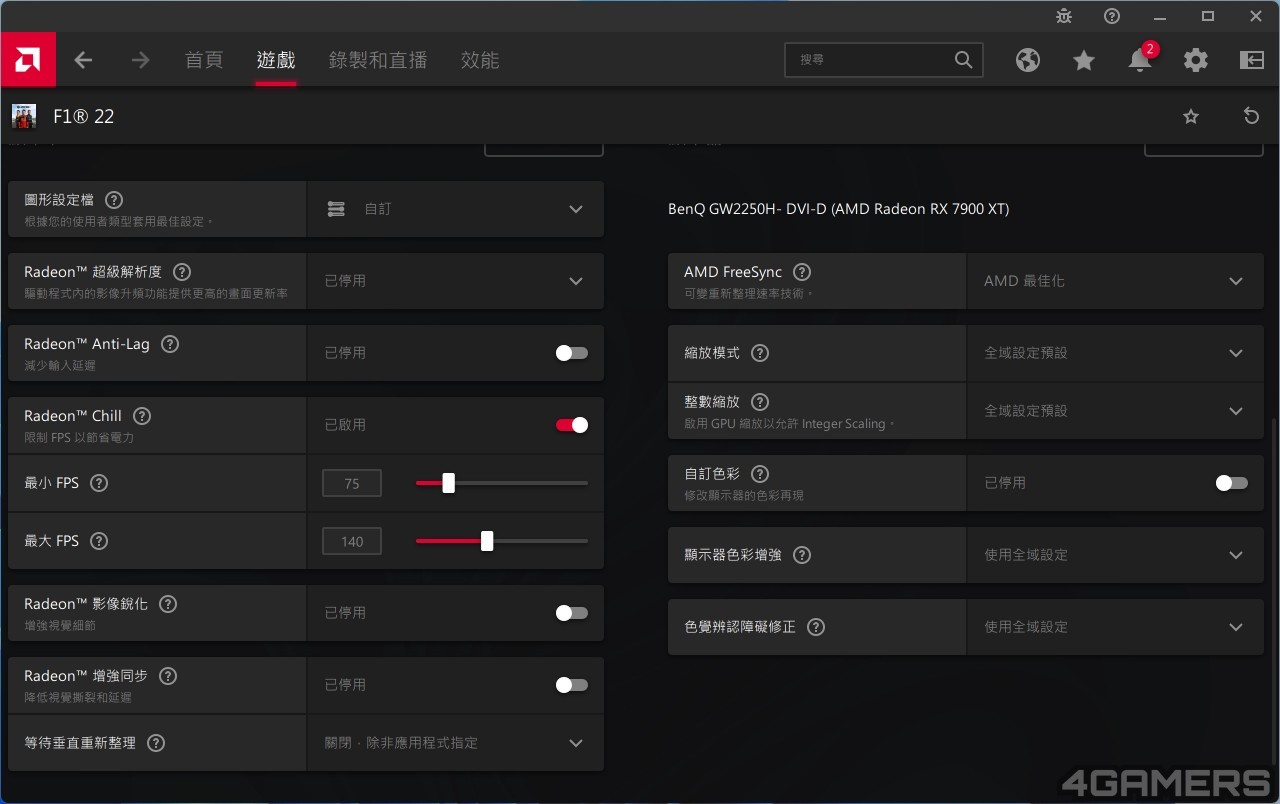This screenshot has height=804, width=1280.
Task: Show help for 顯示器色彩增強
Action: (802, 555)
